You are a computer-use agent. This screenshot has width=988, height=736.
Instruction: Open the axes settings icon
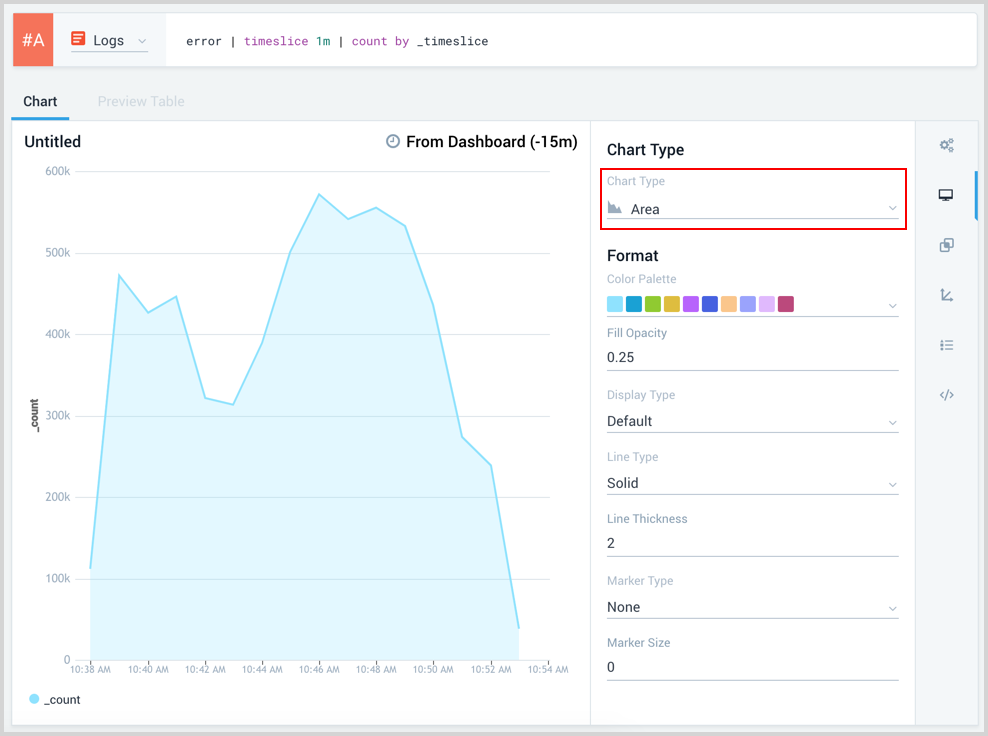pos(946,295)
